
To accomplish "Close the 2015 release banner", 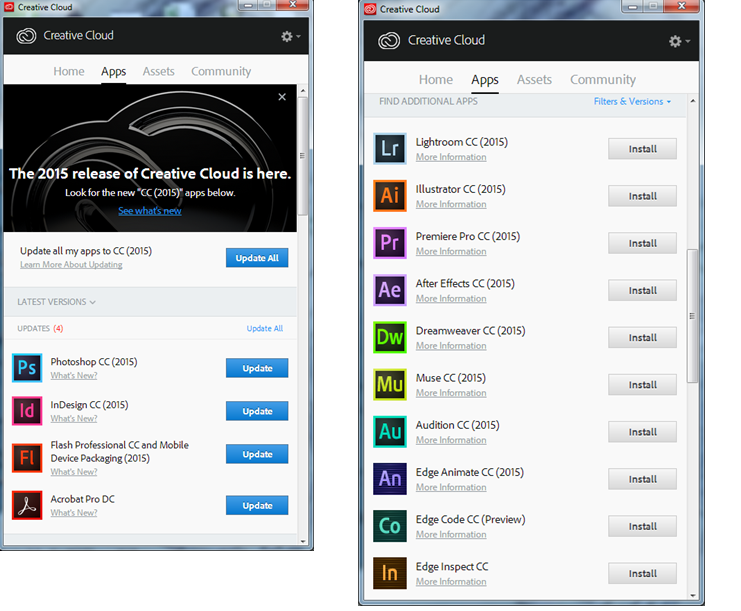I will click(282, 97).
